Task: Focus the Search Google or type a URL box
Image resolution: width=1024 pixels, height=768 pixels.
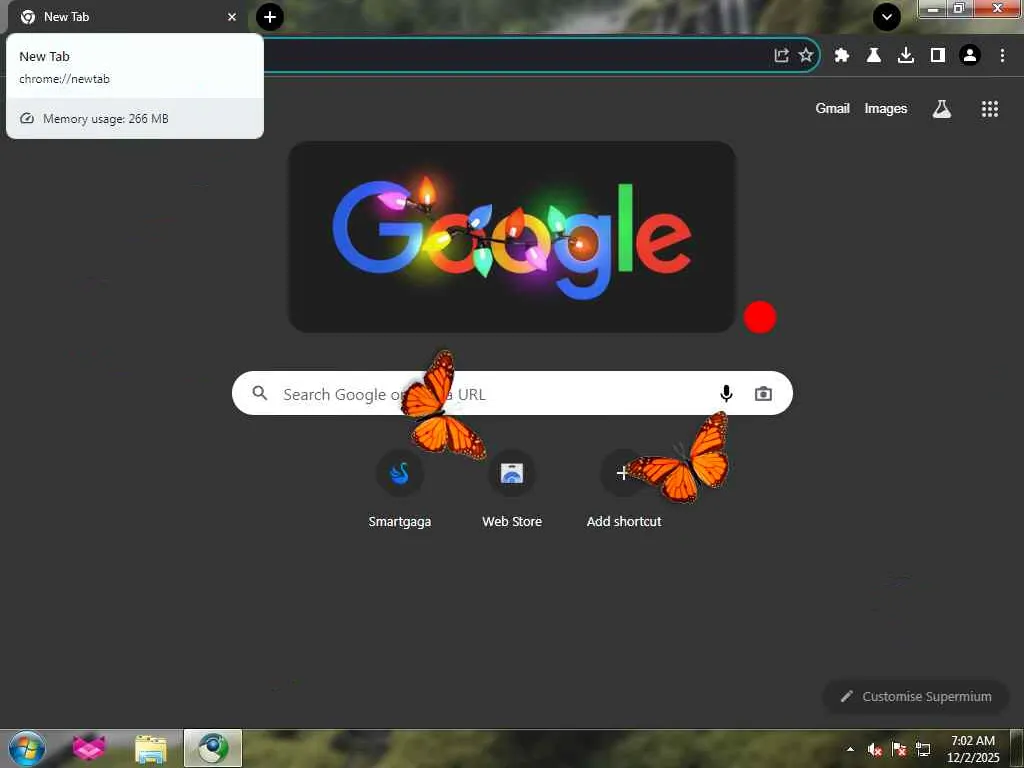Action: pyautogui.click(x=512, y=393)
